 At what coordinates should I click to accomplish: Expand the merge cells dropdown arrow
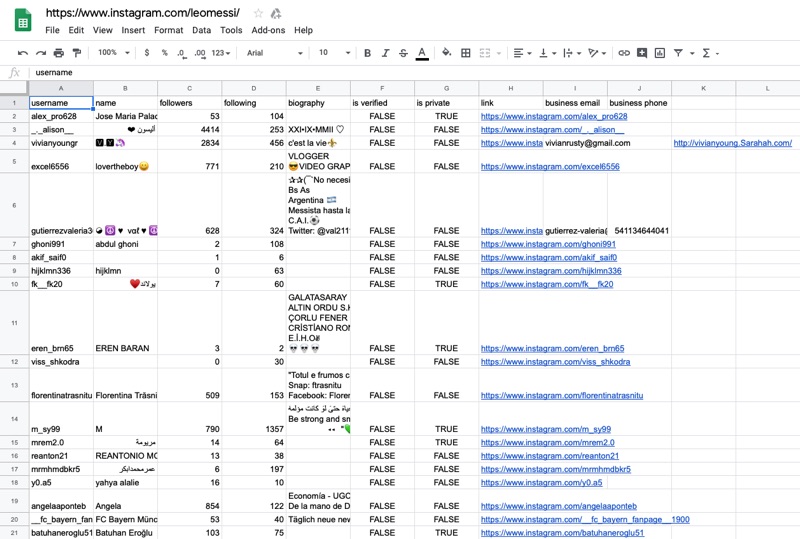(x=498, y=53)
